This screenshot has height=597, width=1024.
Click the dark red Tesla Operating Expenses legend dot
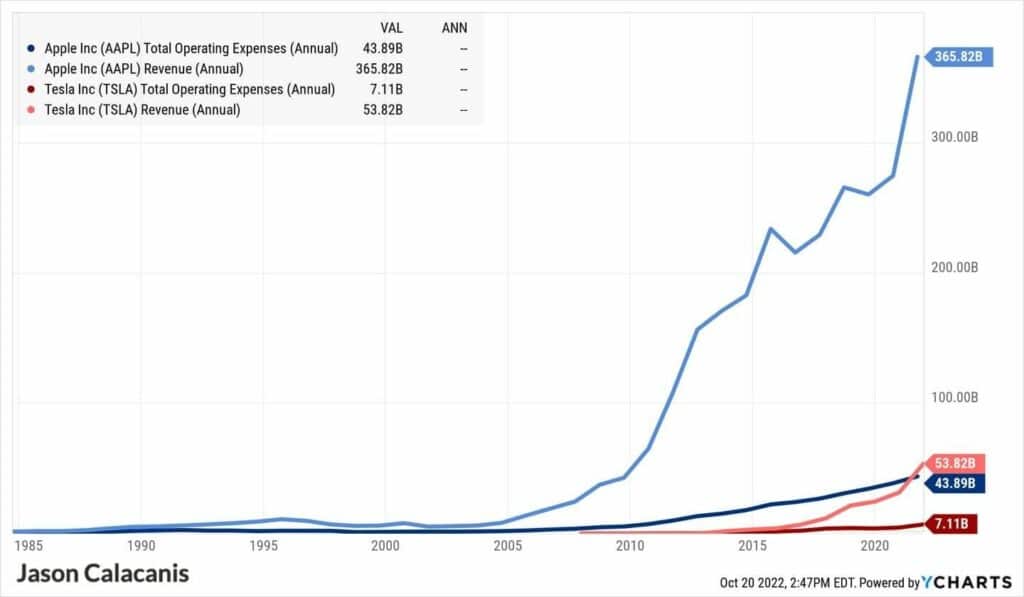pos(33,89)
